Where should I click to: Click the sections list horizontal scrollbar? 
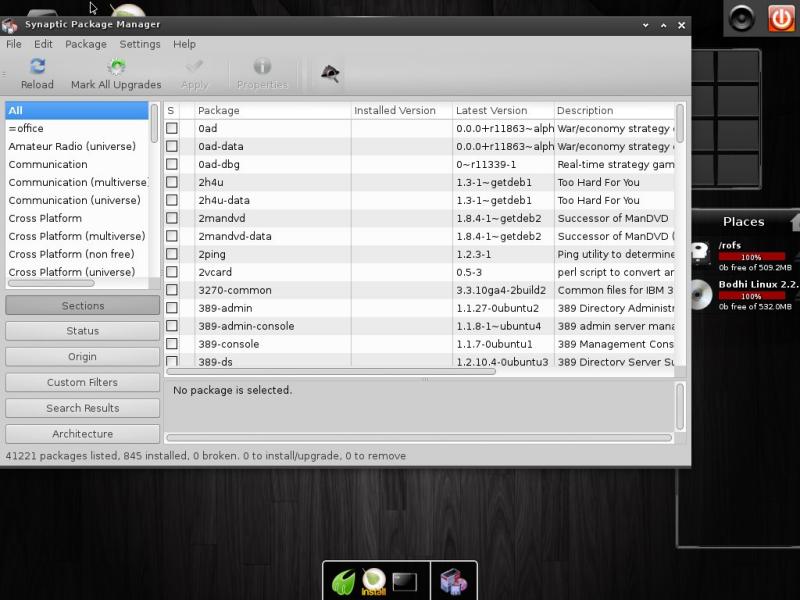[x=51, y=283]
